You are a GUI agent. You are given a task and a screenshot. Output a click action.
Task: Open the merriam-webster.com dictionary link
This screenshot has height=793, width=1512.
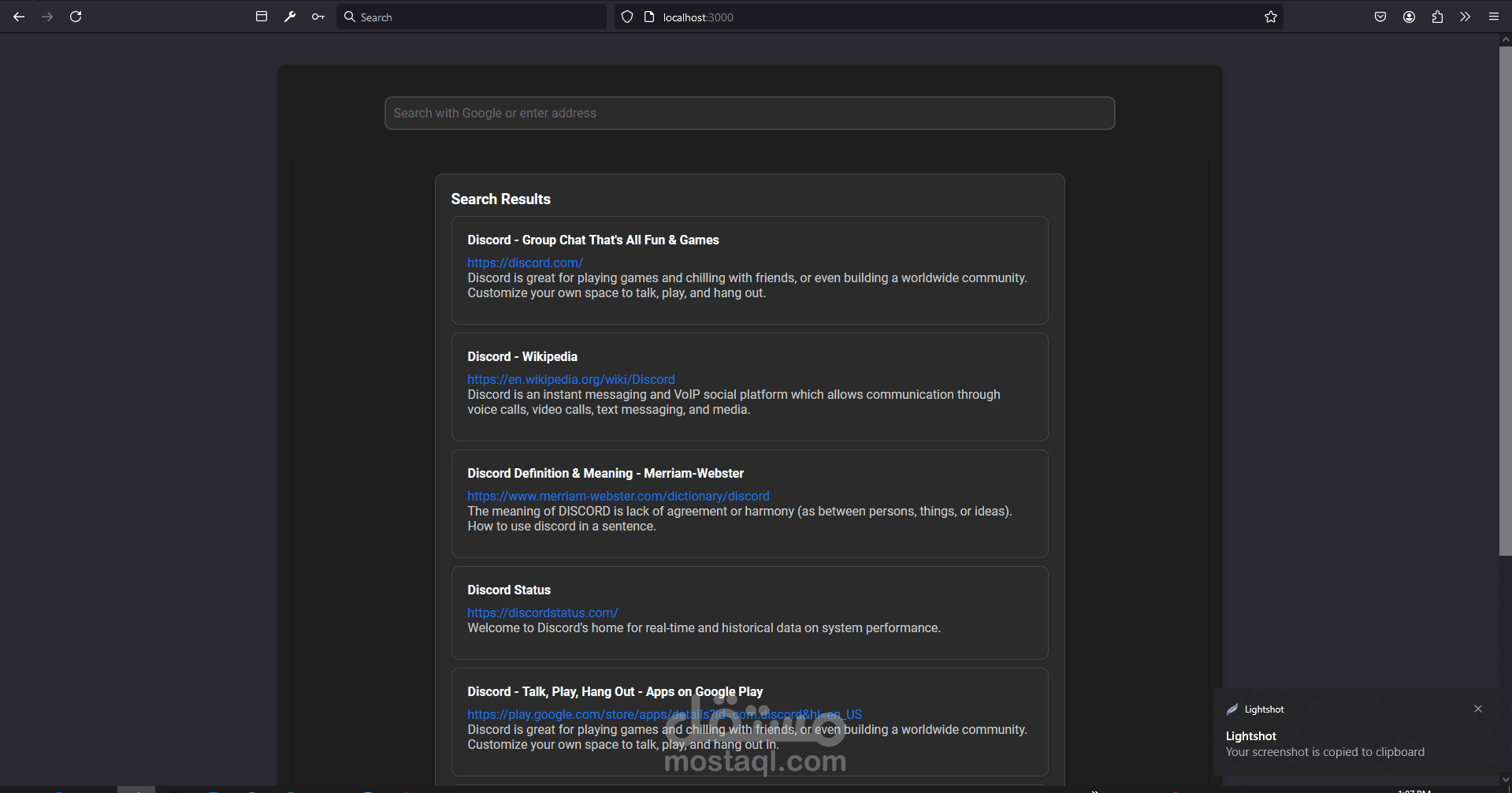pos(619,496)
